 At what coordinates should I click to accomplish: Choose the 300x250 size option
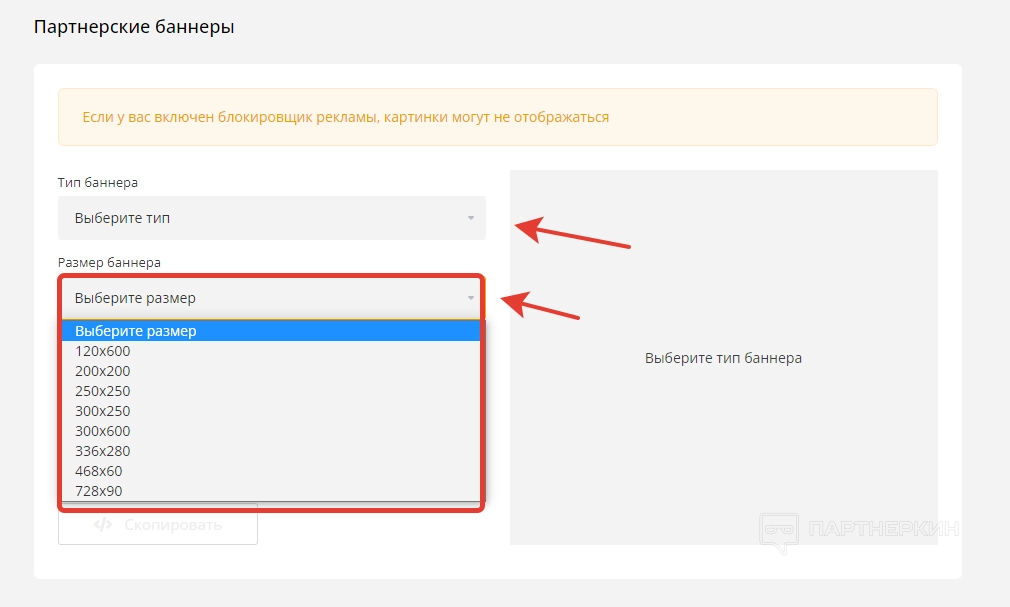click(x=103, y=411)
